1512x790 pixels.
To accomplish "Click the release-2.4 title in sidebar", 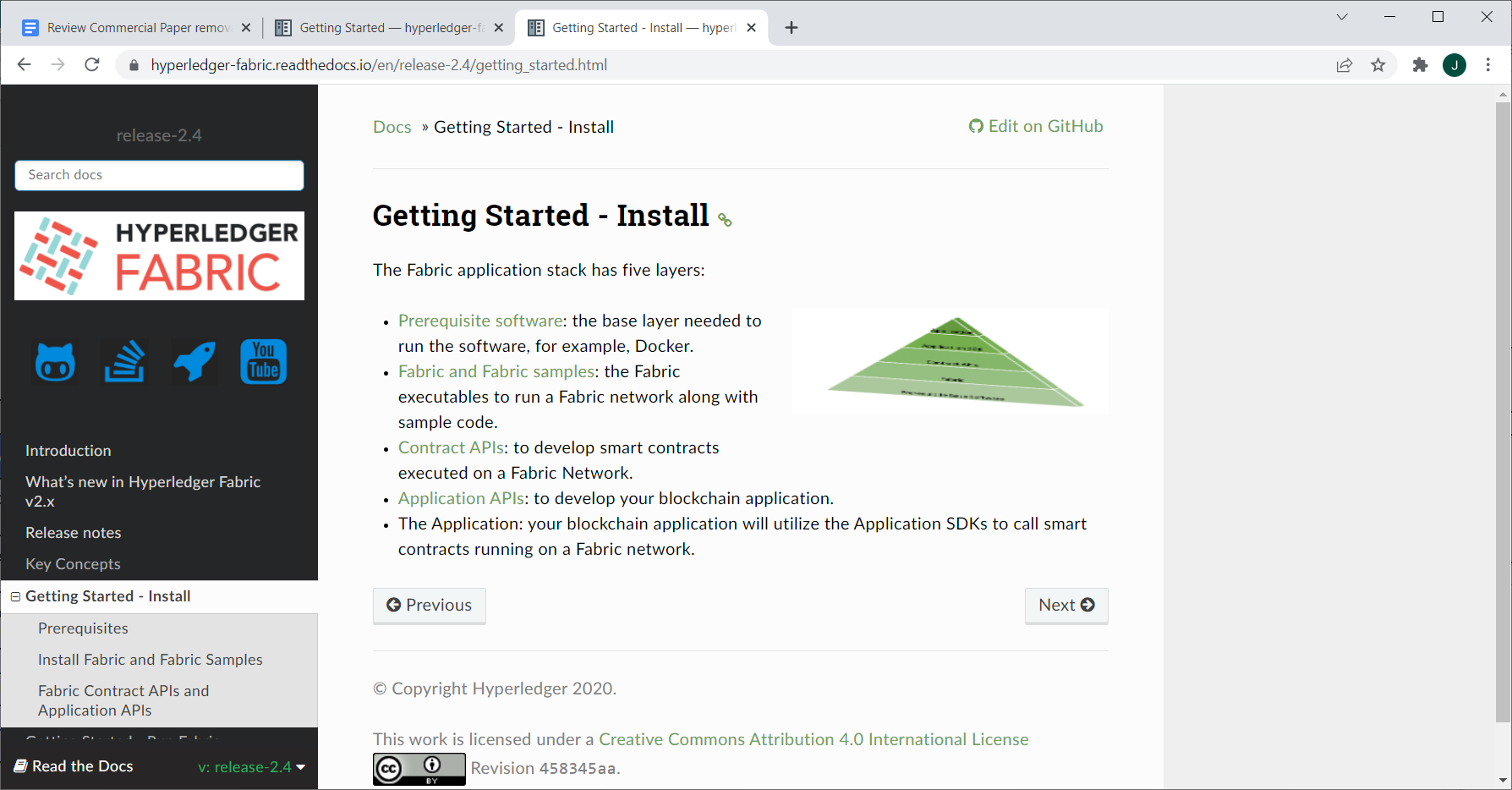I will tap(159, 135).
